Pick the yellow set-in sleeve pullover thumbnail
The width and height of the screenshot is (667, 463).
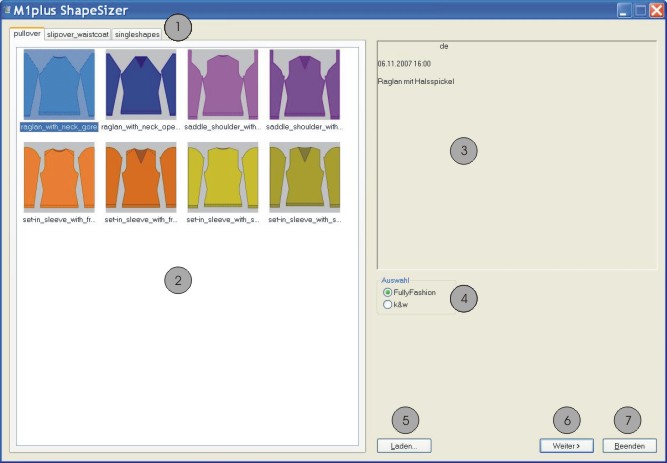(223, 177)
